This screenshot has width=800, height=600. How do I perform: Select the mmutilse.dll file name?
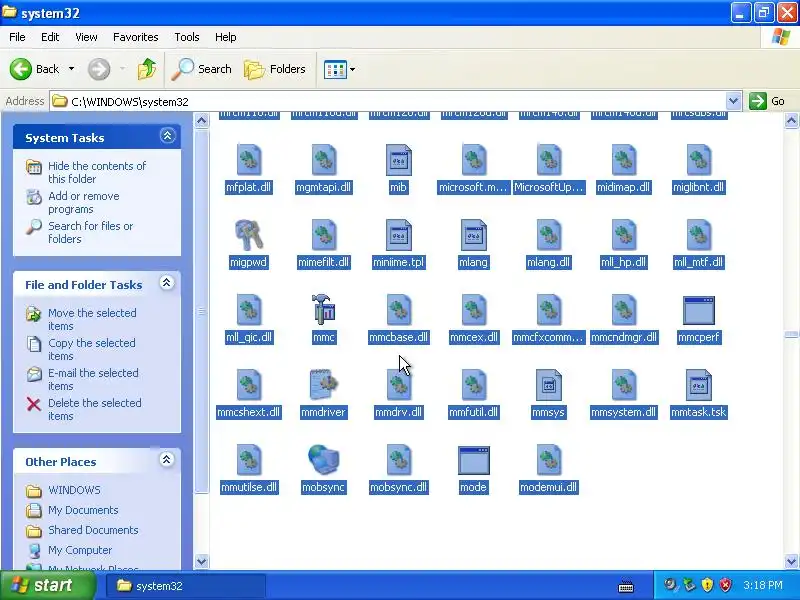(x=249, y=487)
